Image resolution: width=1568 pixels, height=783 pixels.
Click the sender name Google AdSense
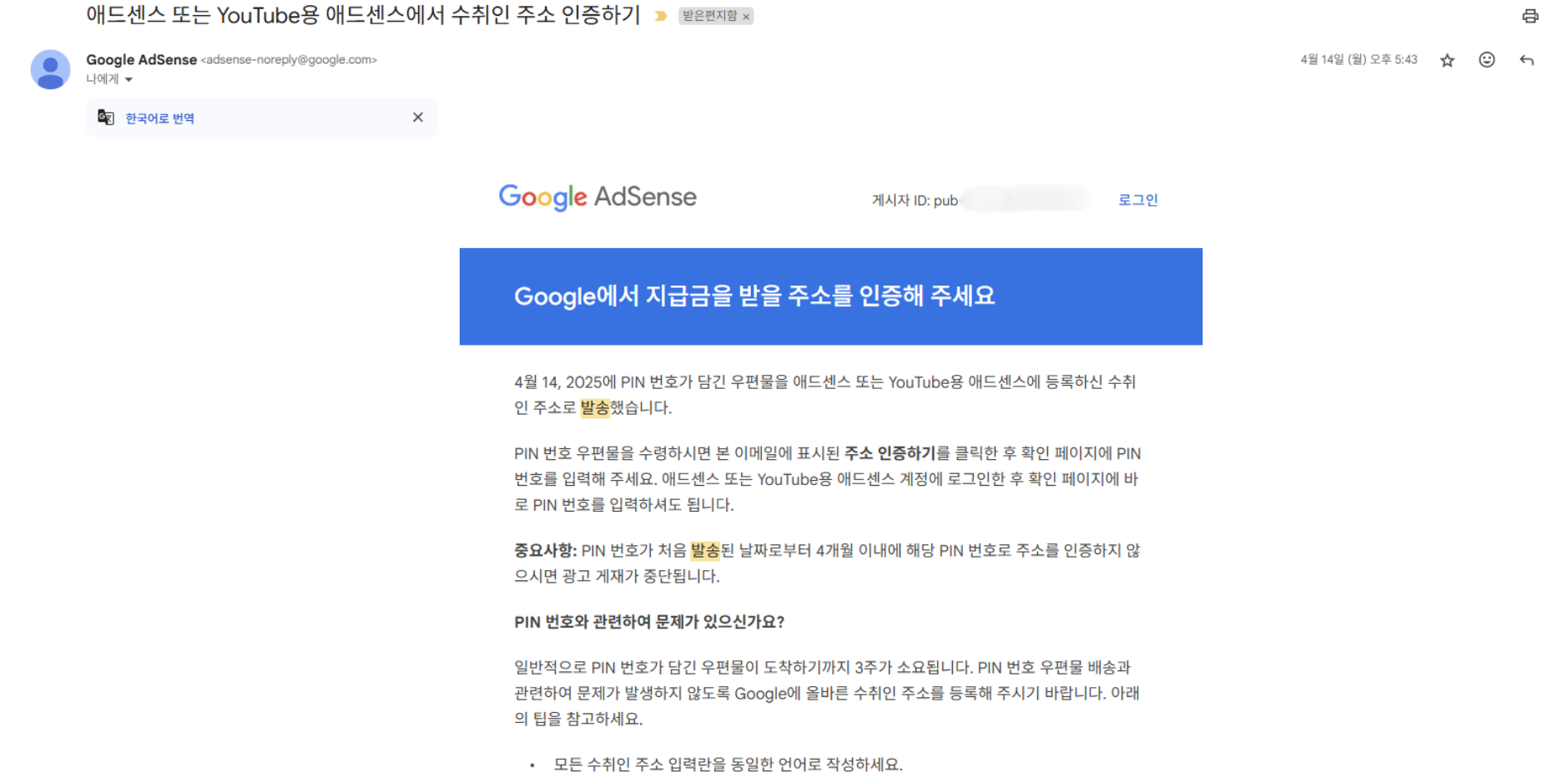[x=141, y=59]
